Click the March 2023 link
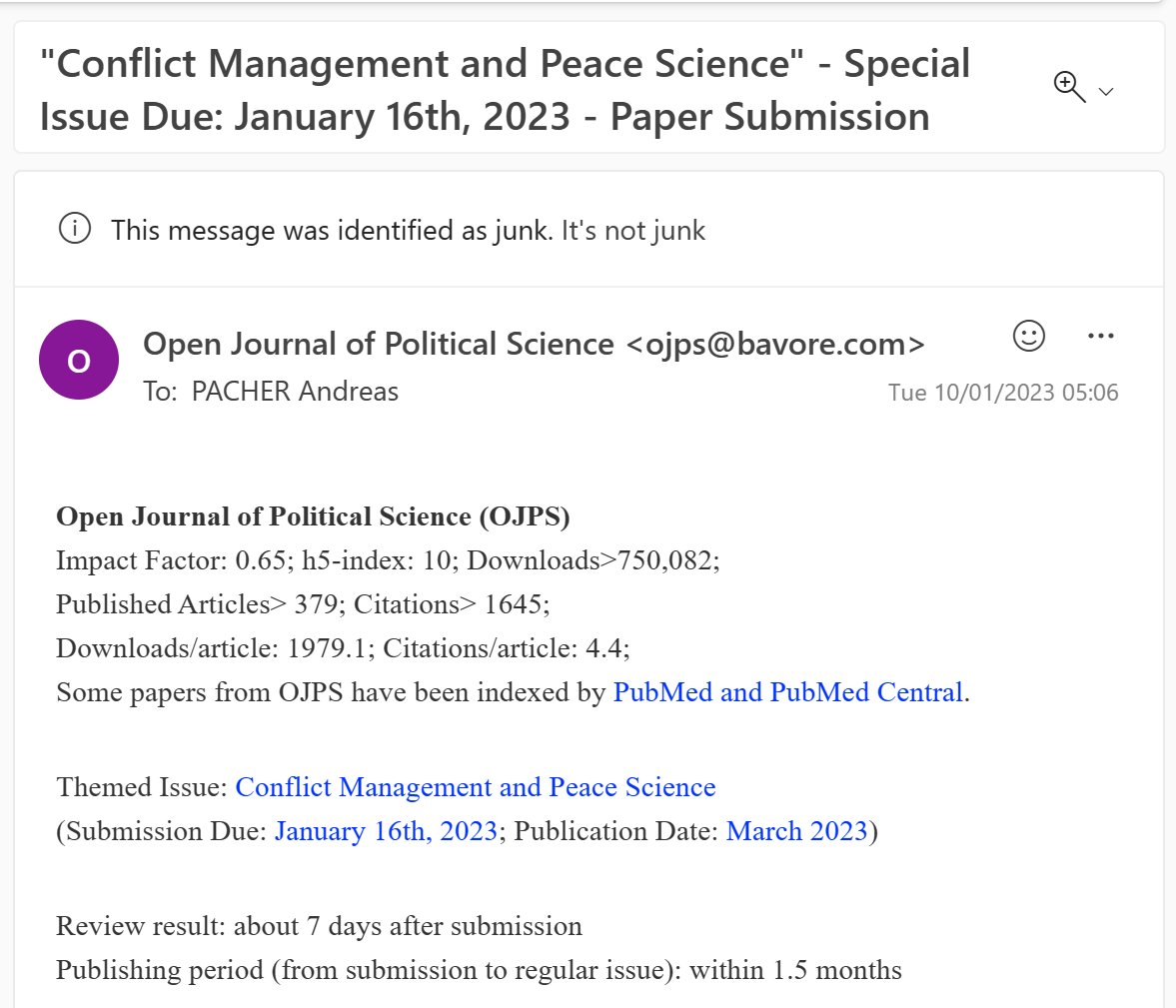Viewport: 1176px width, 1008px height. [796, 831]
